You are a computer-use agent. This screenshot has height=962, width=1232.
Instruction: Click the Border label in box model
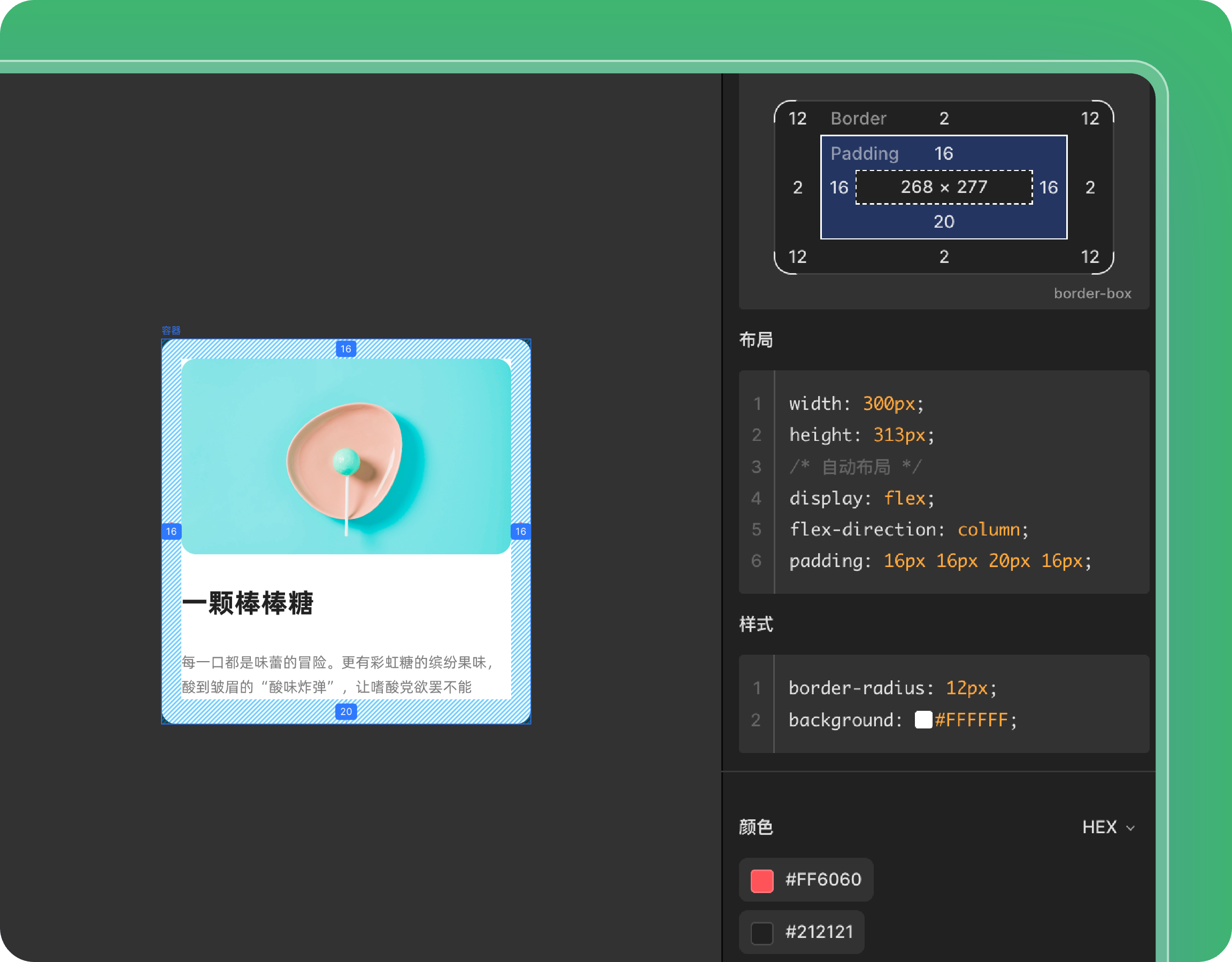(858, 119)
